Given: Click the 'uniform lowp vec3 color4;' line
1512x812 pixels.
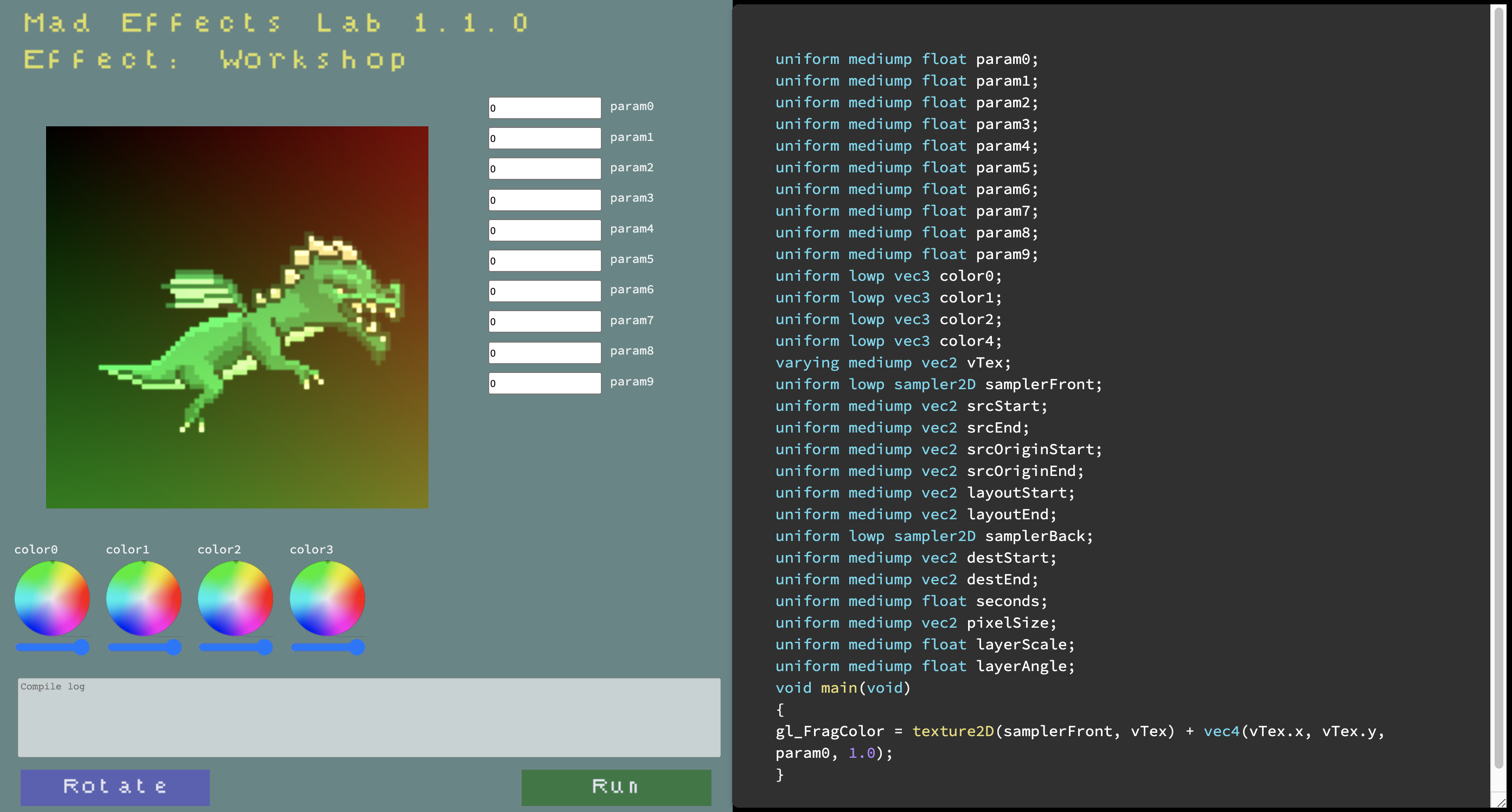Looking at the screenshot, I should (x=889, y=341).
